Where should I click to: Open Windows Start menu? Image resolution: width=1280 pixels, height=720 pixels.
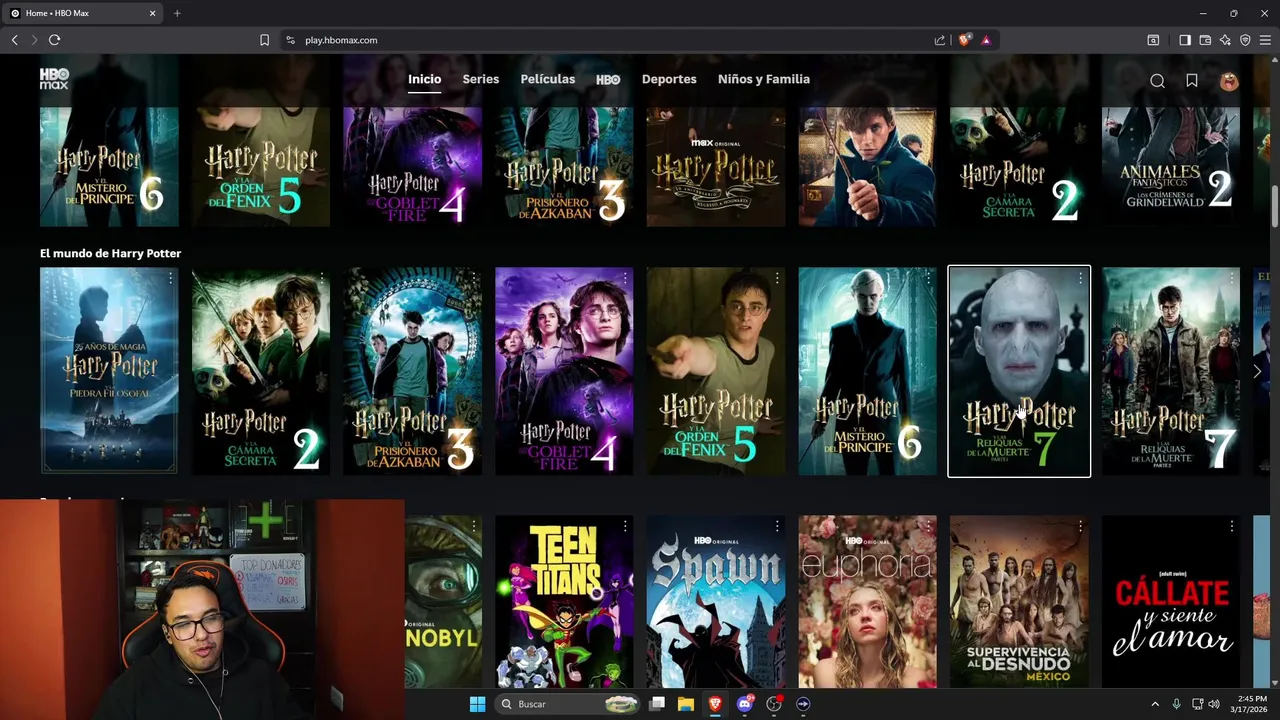click(477, 704)
